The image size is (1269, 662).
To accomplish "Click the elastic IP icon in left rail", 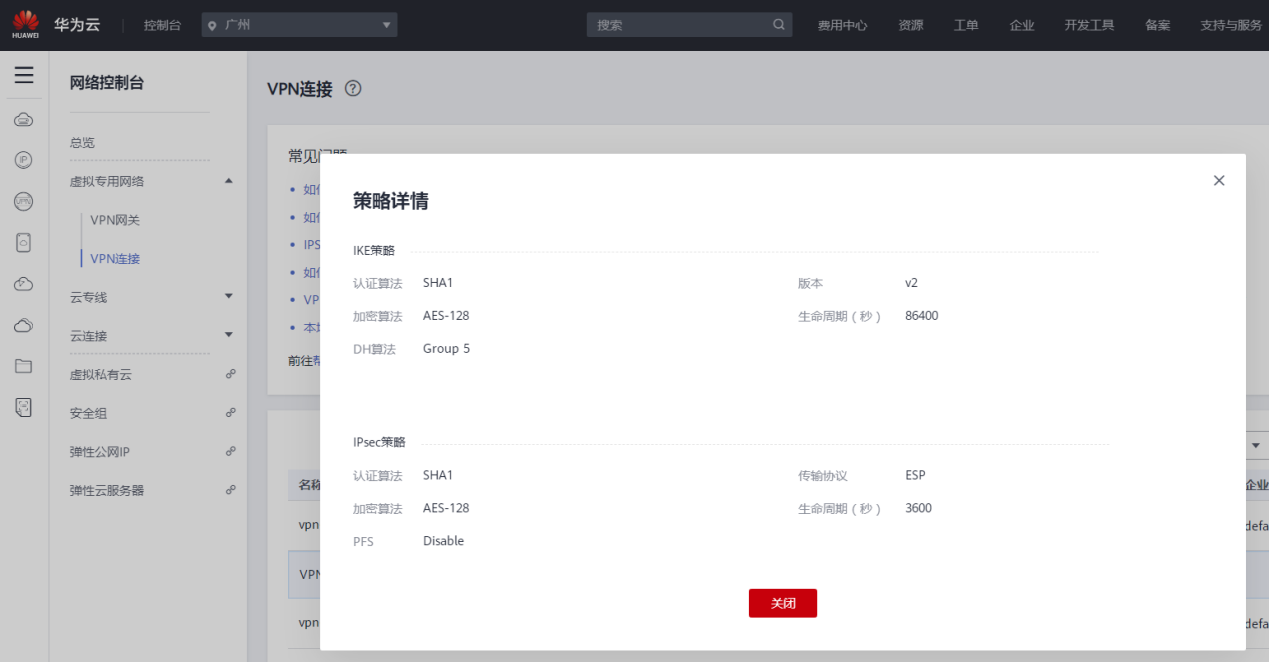I will [x=24, y=160].
